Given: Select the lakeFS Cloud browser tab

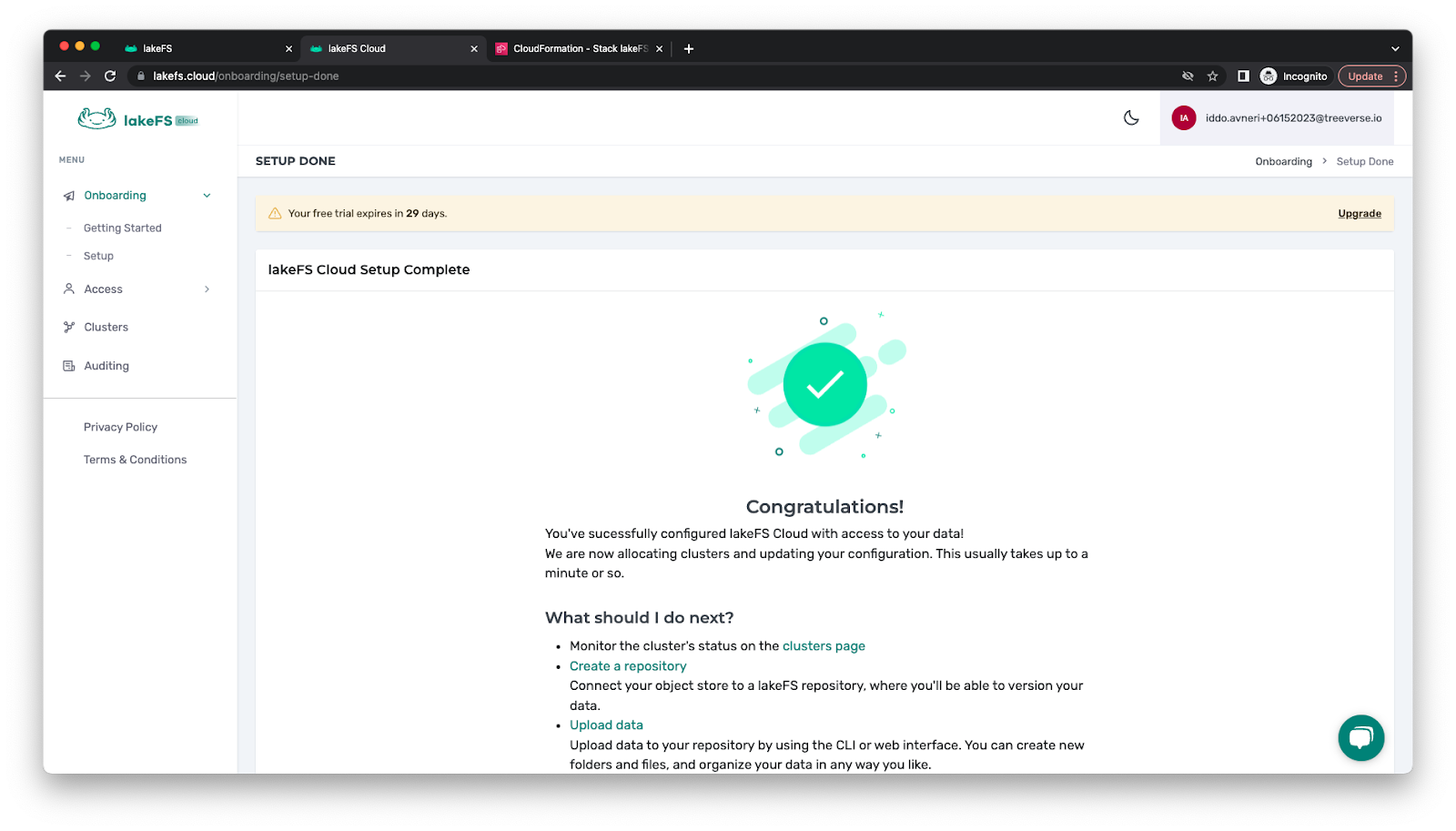Looking at the screenshot, I should (x=393, y=49).
